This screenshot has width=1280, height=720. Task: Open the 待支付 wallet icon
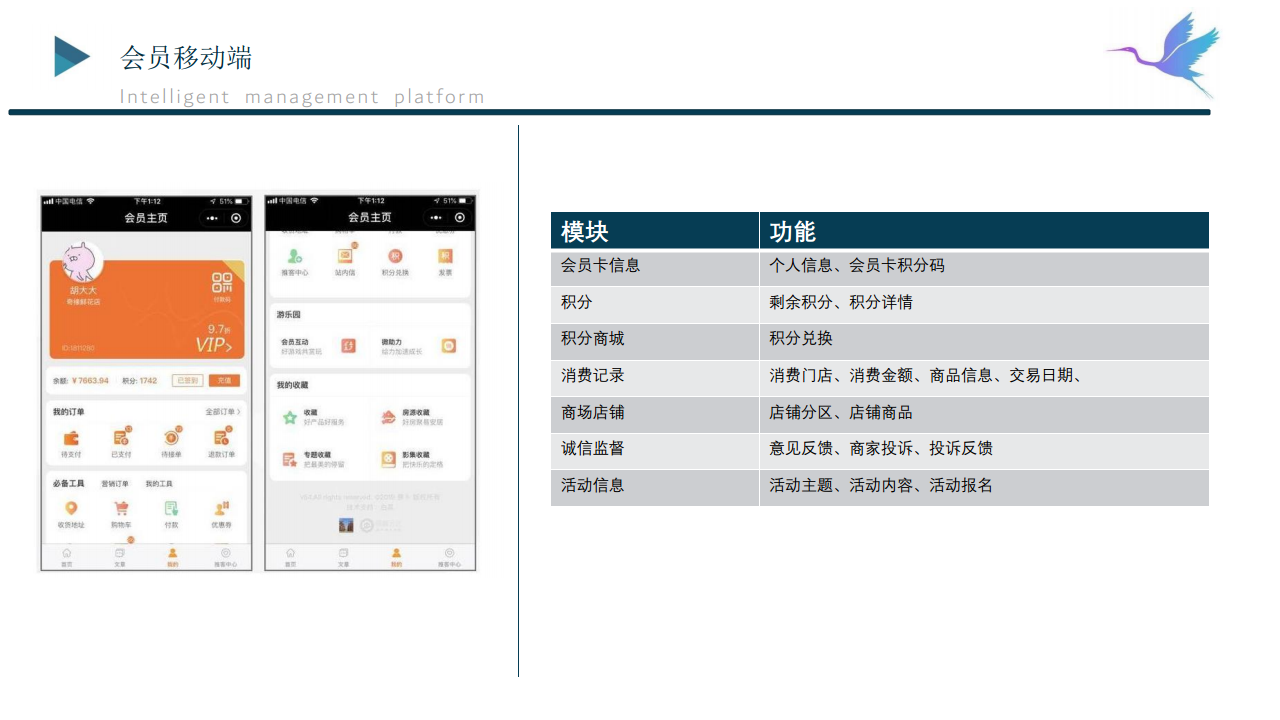coord(70,437)
